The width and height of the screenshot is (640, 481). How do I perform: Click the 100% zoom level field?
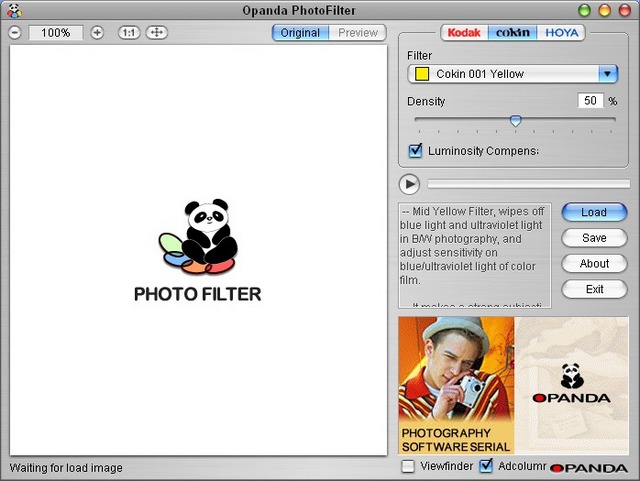click(56, 33)
